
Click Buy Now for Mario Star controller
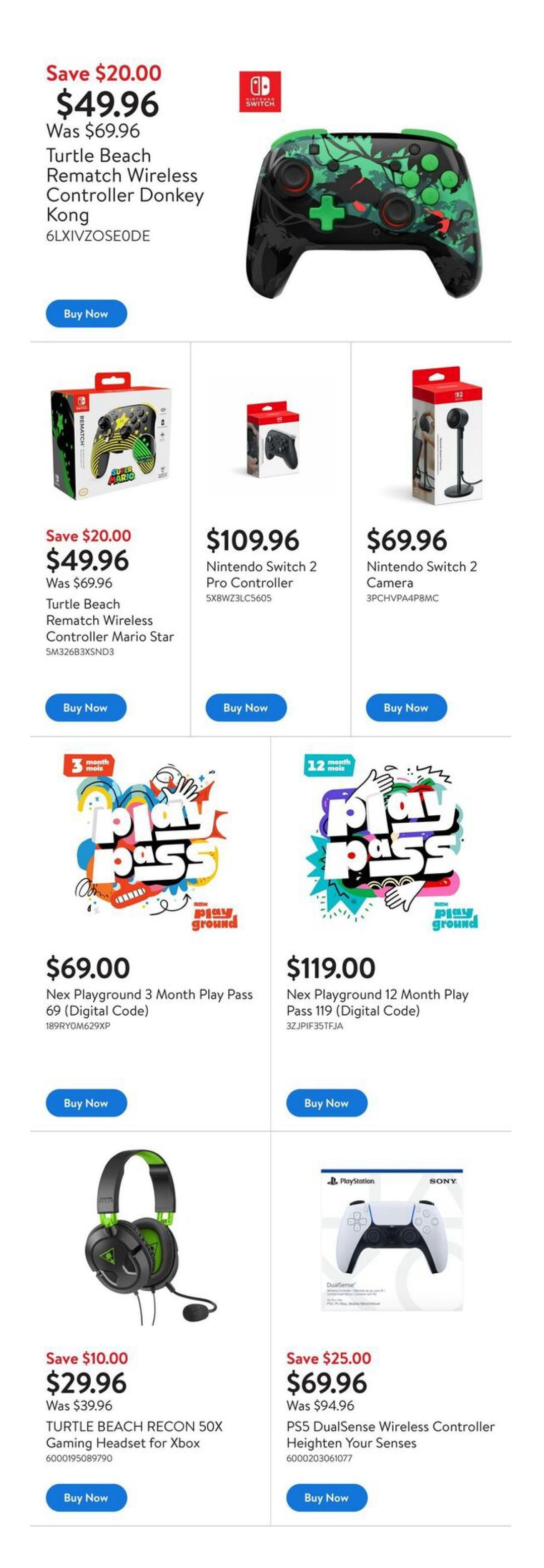tap(86, 708)
